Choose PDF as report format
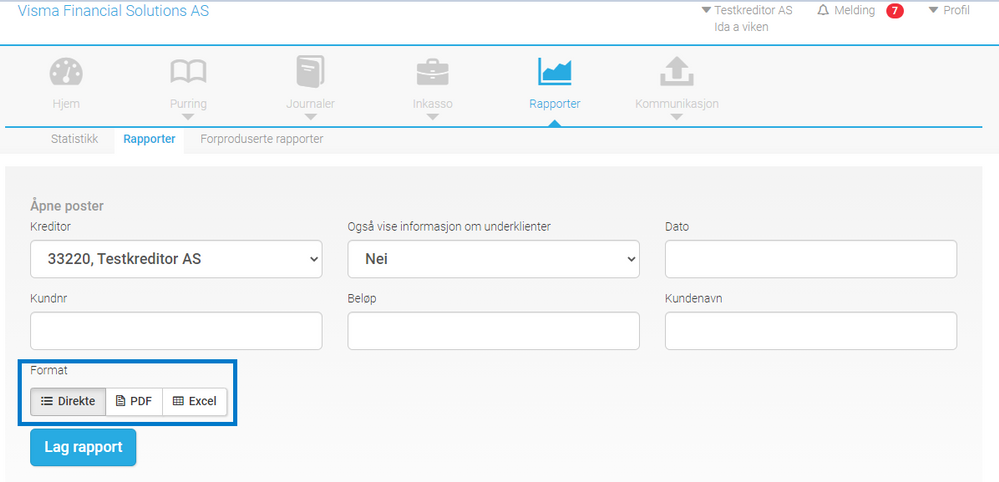 [134, 401]
